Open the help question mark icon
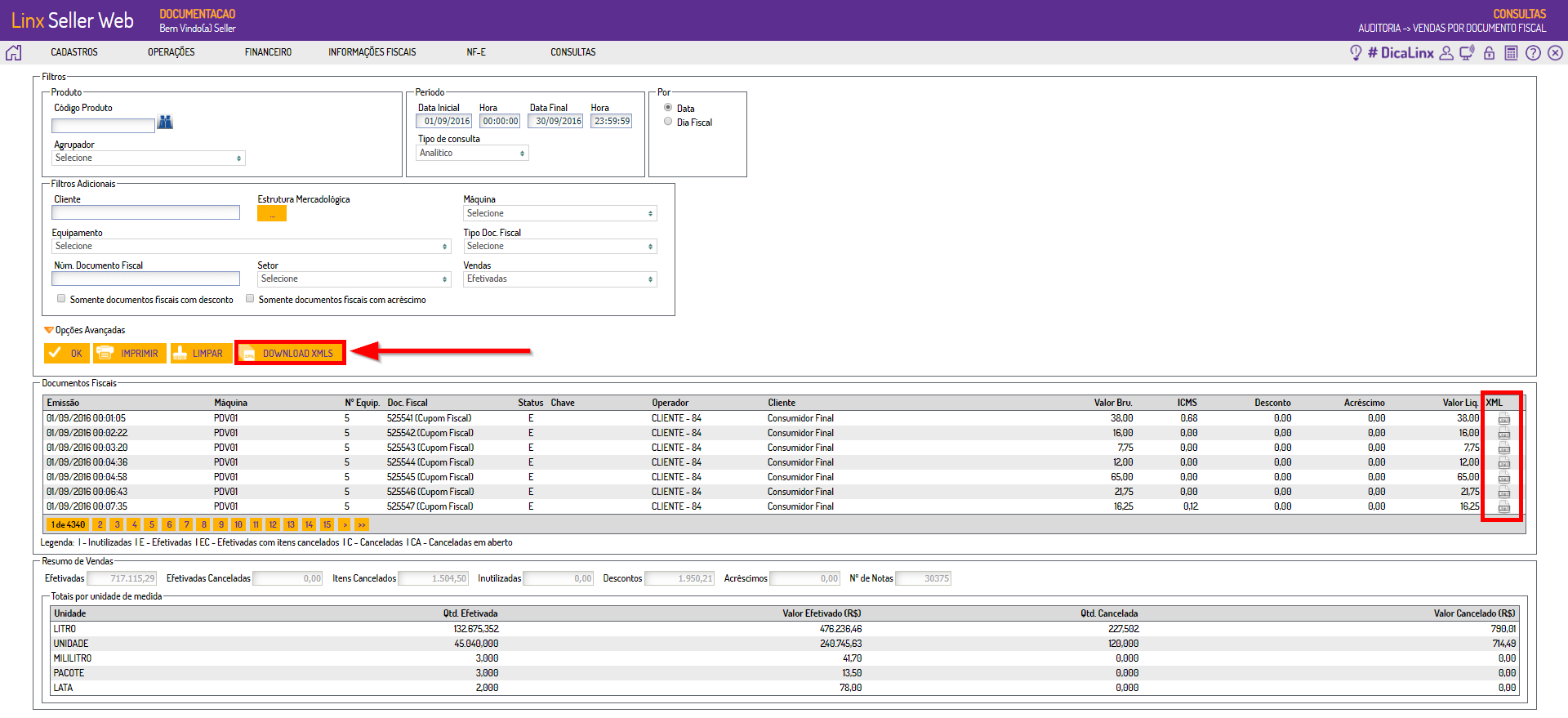 tap(1533, 53)
